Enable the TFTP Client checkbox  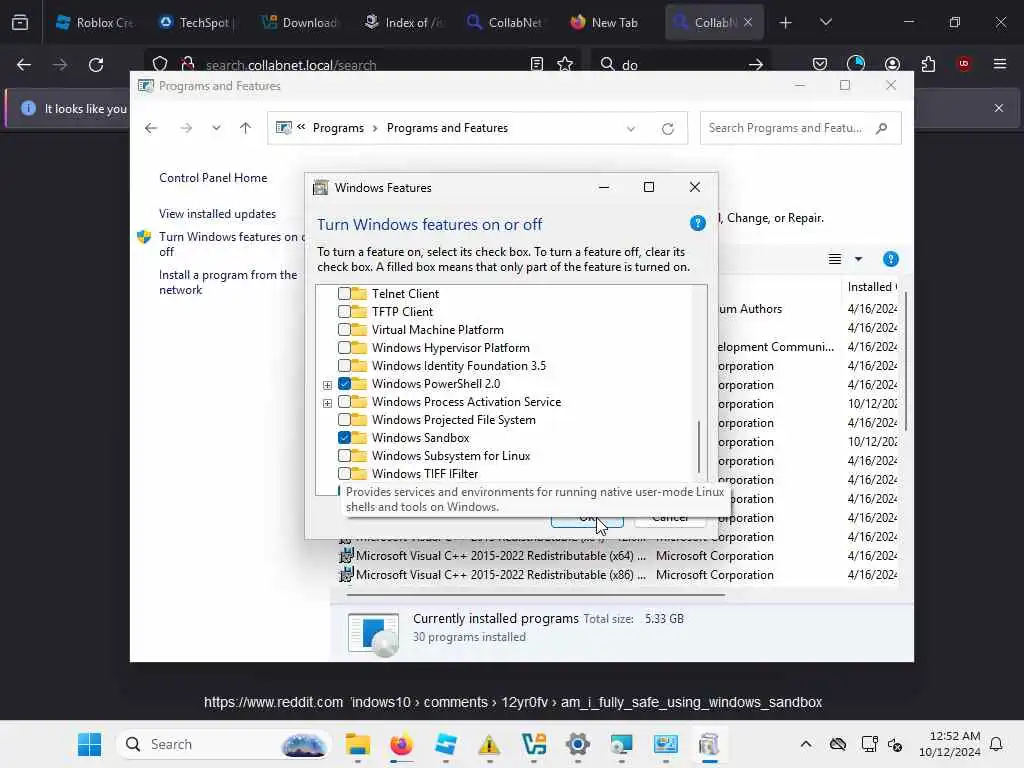coord(344,312)
